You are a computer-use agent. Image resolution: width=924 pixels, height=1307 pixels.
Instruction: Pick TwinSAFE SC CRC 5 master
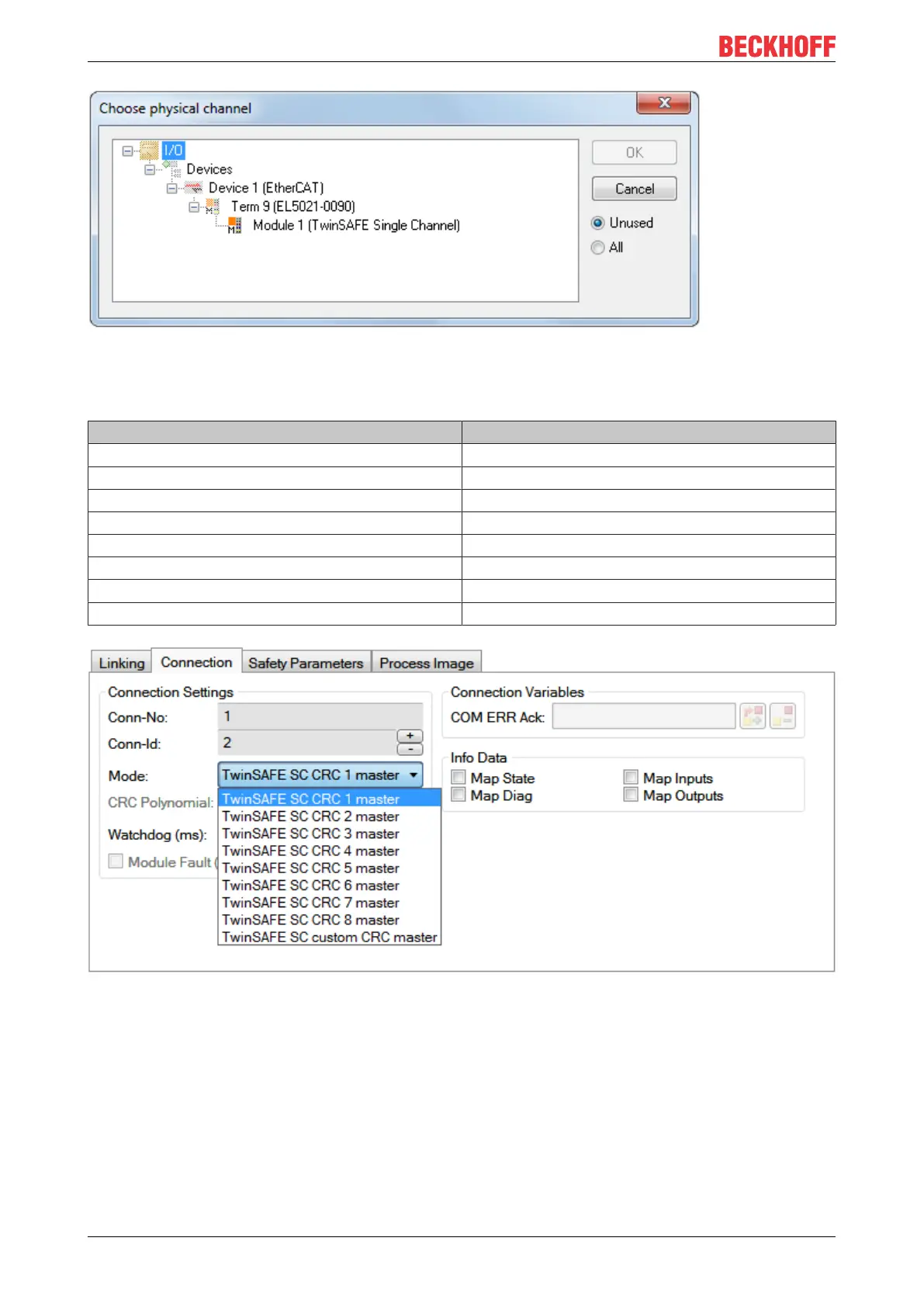click(x=330, y=868)
